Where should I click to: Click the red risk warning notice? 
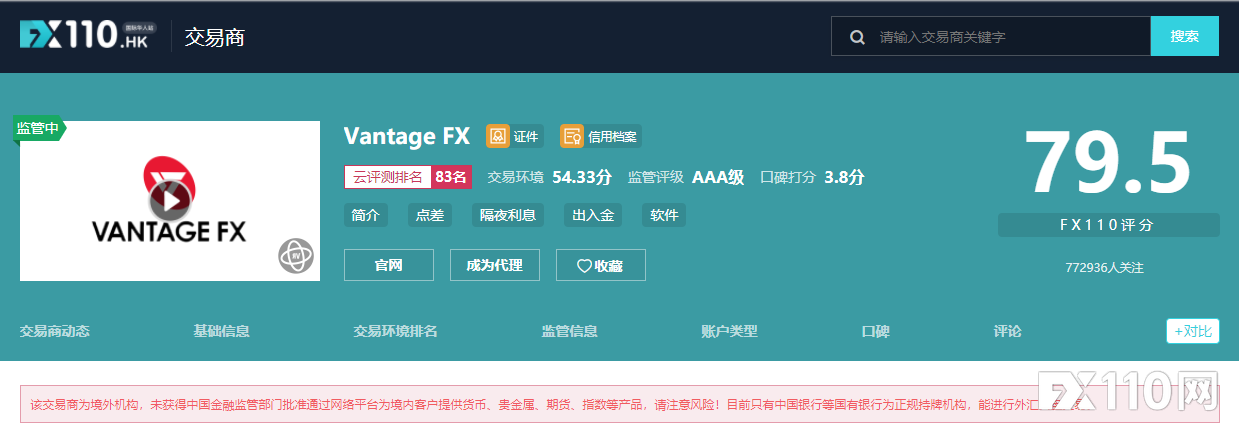[x=619, y=405]
